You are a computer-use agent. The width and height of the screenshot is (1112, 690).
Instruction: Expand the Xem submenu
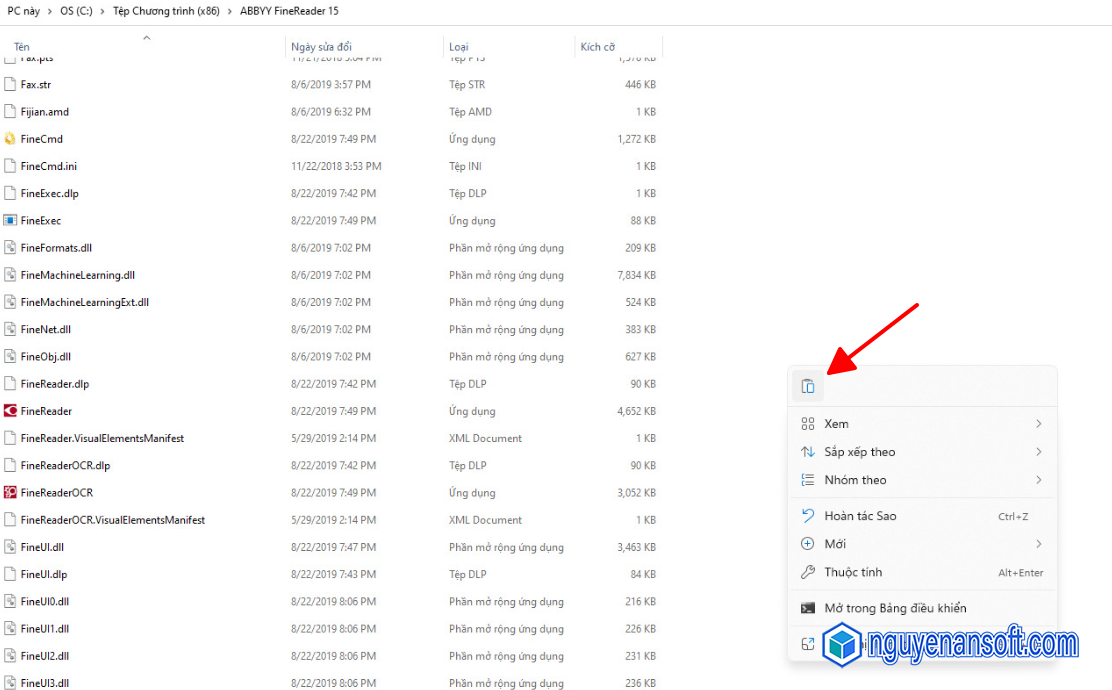pyautogui.click(x=1038, y=424)
